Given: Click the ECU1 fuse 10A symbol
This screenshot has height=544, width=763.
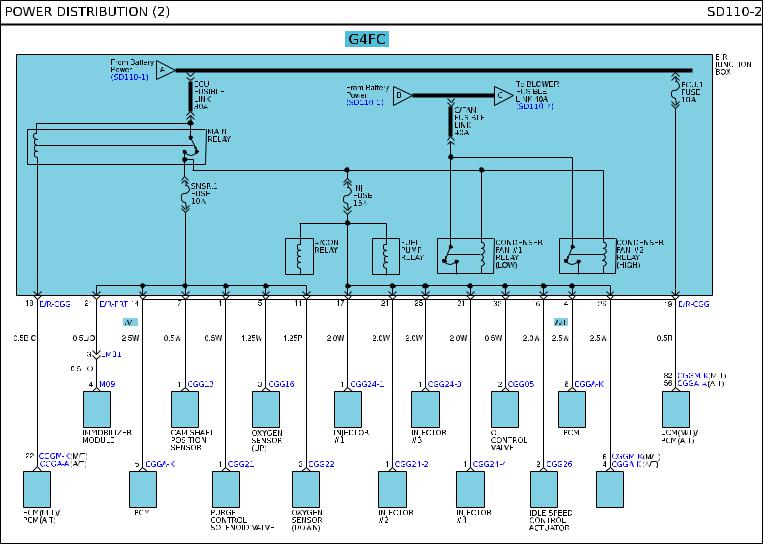Looking at the screenshot, I should [x=675, y=91].
